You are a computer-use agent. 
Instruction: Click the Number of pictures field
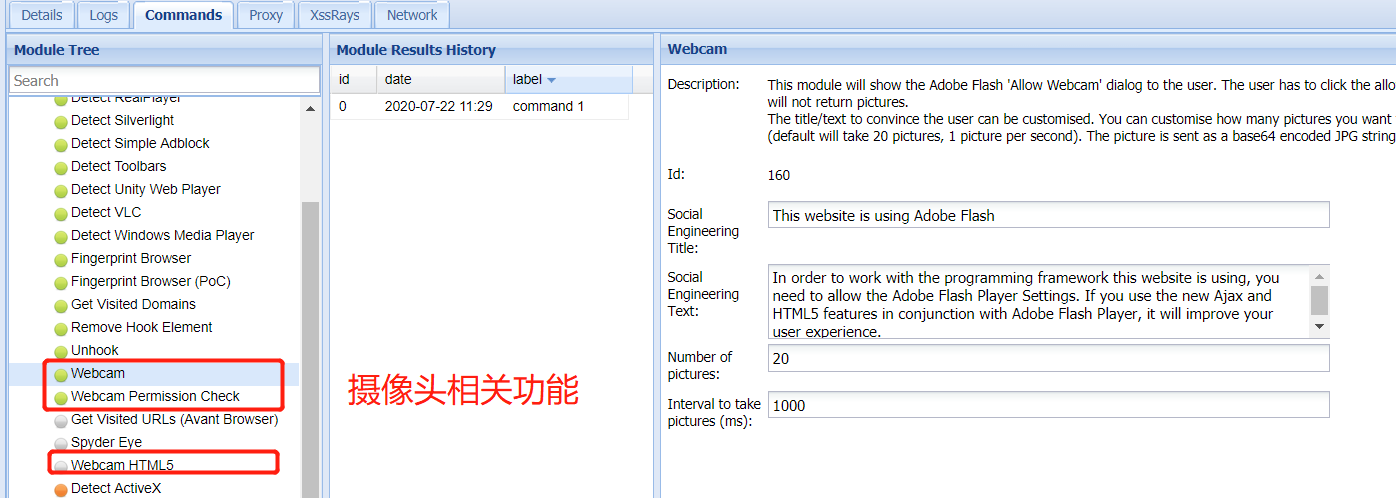click(1049, 358)
